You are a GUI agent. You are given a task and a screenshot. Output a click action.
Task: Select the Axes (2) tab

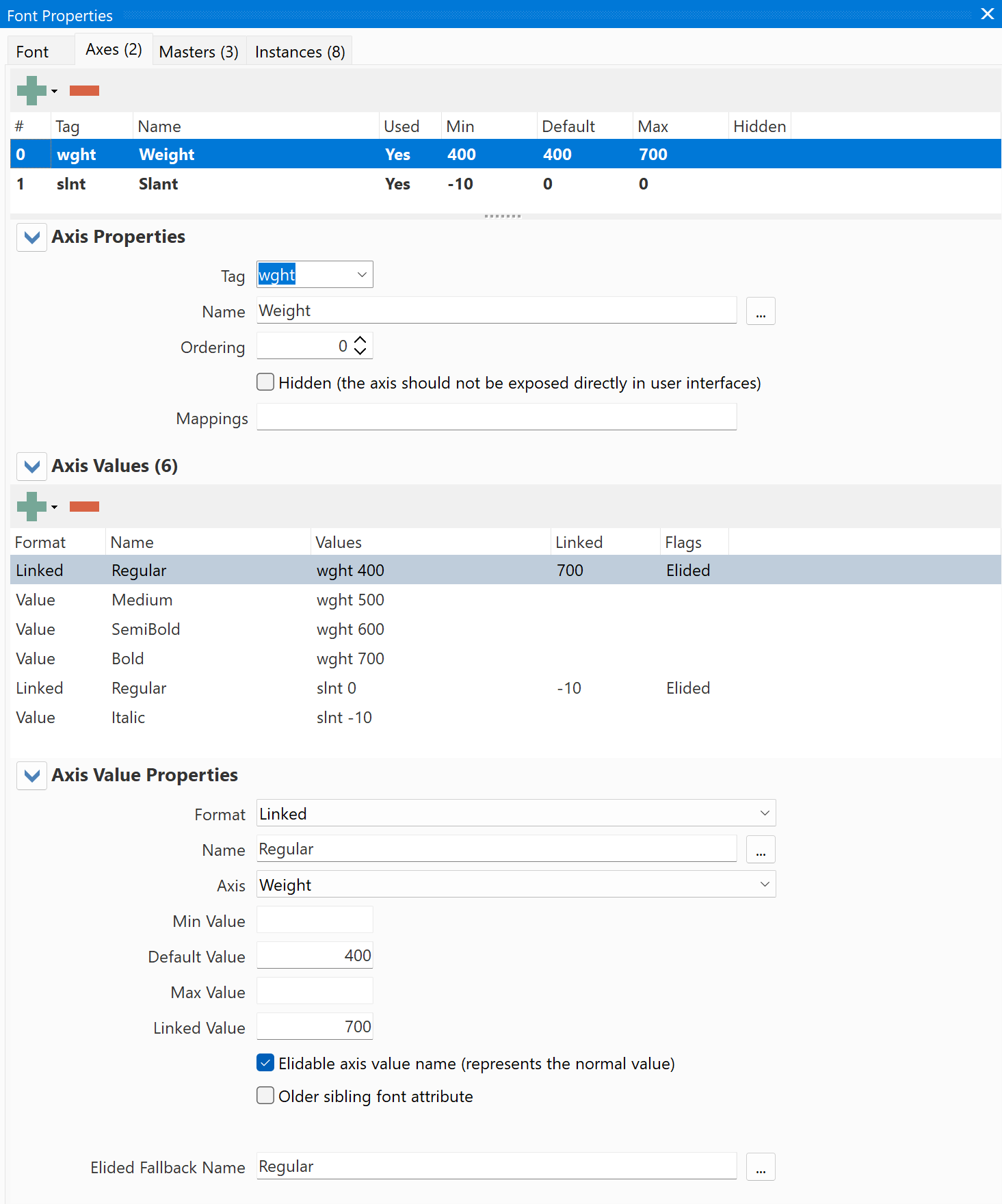point(114,49)
